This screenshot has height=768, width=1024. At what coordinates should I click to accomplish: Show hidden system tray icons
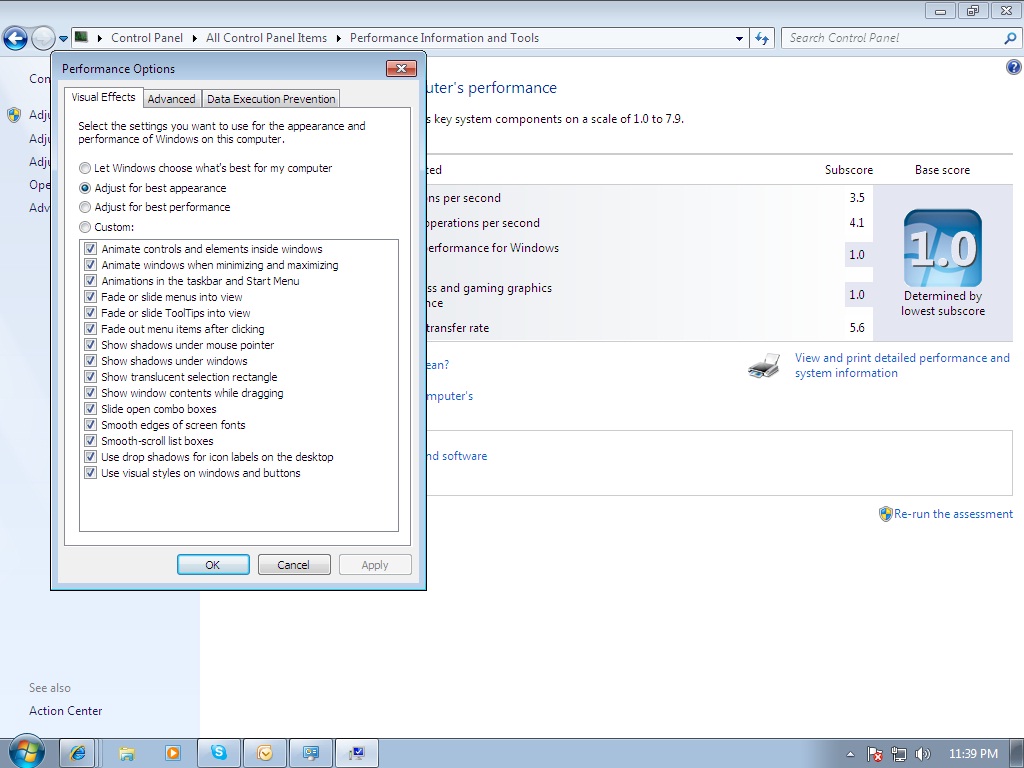pos(849,755)
